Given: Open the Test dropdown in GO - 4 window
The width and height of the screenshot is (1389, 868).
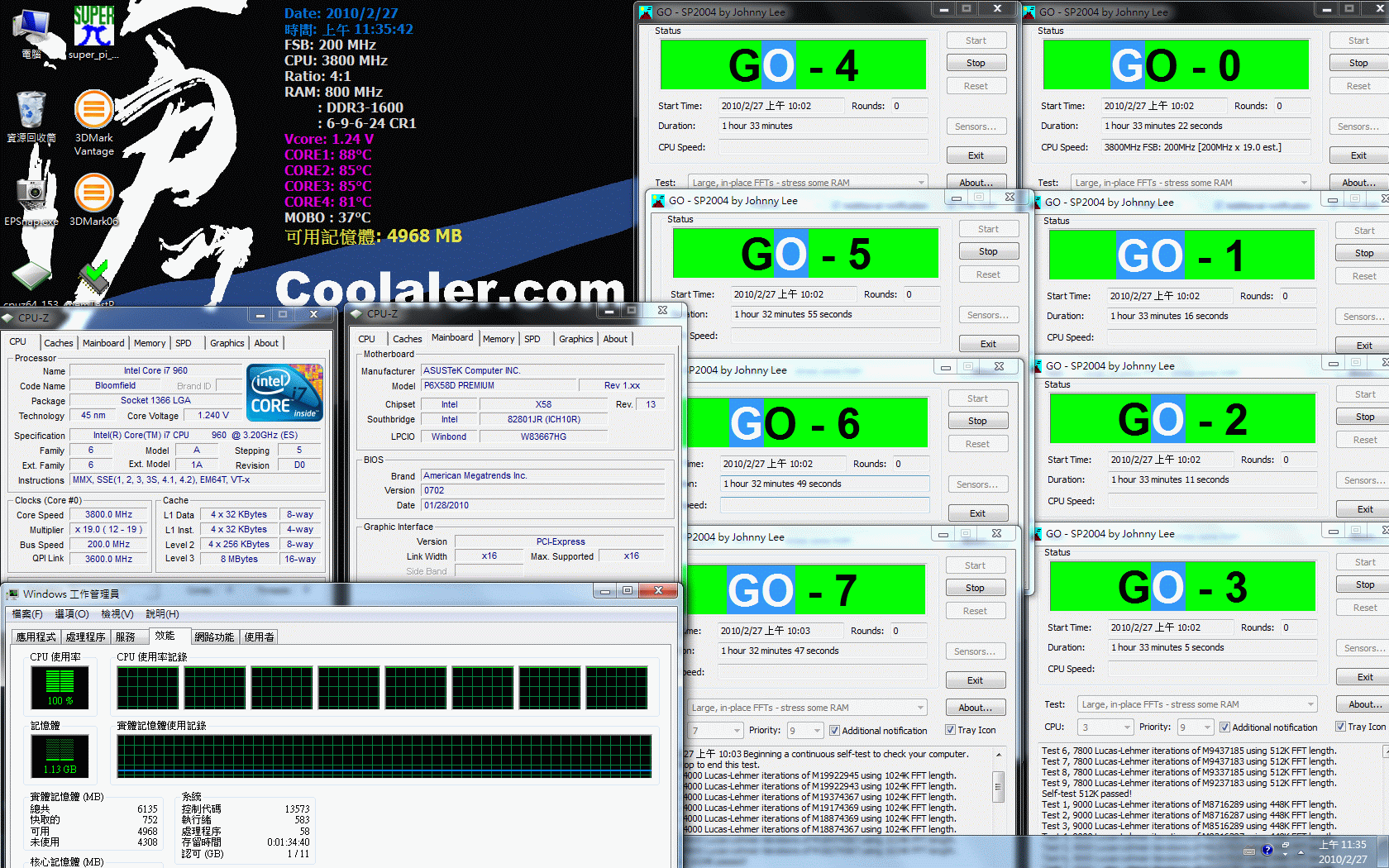Looking at the screenshot, I should 808,183.
